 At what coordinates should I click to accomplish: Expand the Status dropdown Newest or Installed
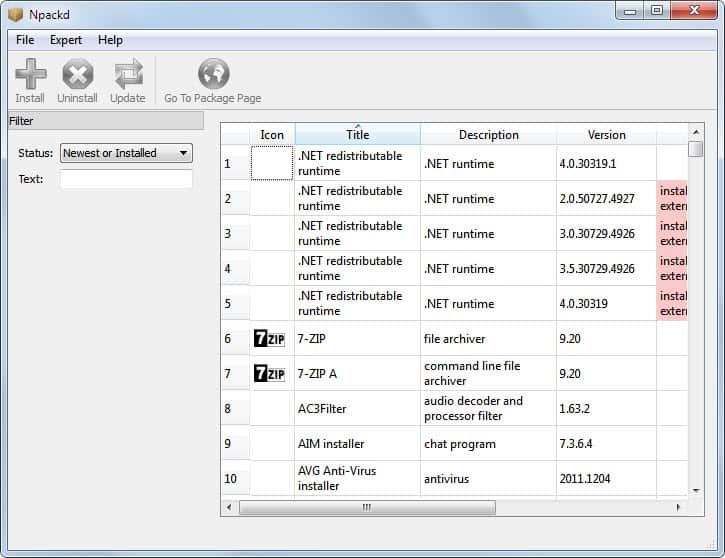coord(126,153)
